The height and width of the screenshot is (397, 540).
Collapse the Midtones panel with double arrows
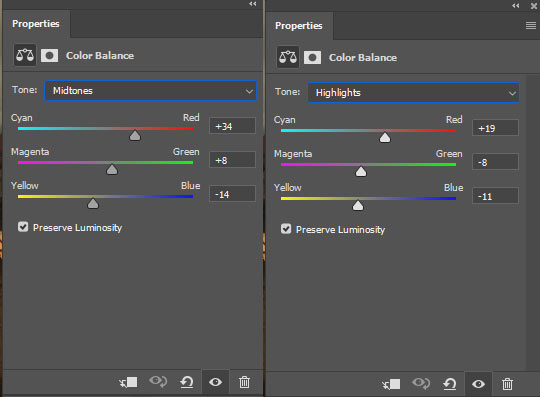[x=253, y=4]
